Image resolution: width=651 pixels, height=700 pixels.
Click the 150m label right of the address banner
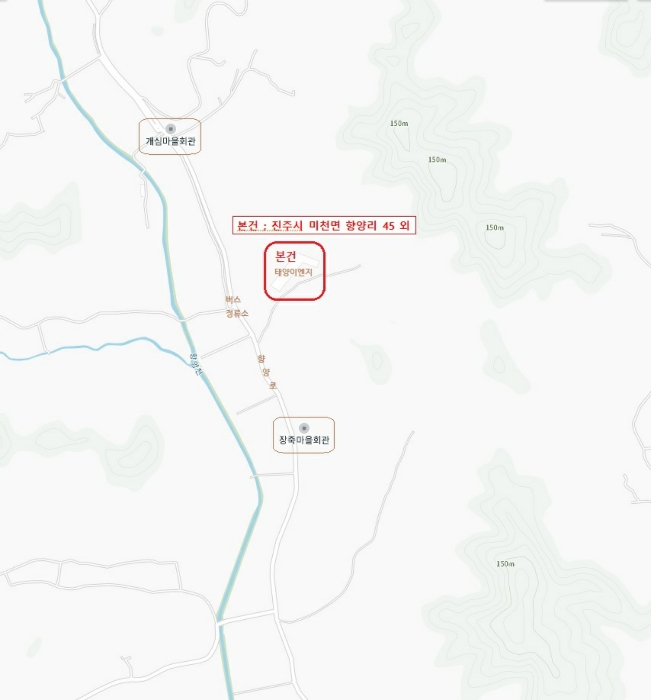(495, 227)
